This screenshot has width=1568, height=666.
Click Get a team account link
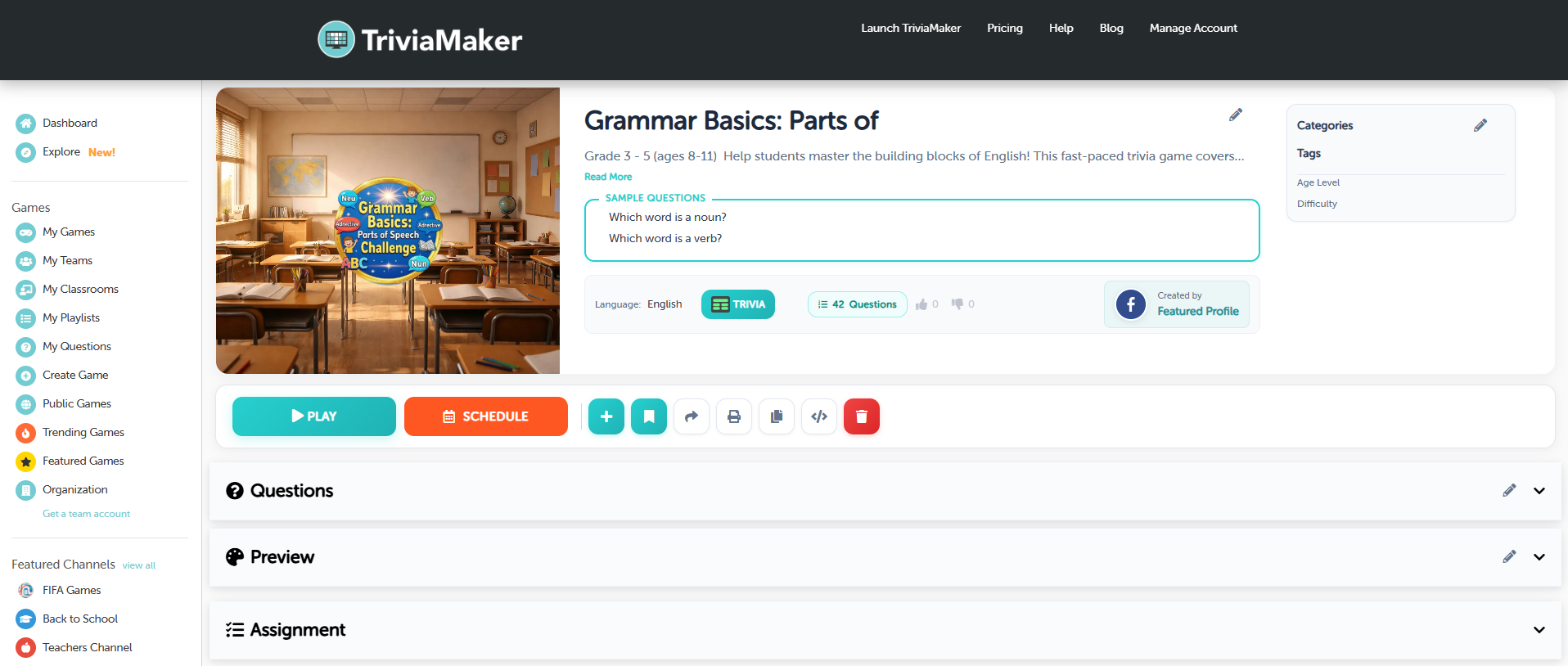(x=86, y=514)
